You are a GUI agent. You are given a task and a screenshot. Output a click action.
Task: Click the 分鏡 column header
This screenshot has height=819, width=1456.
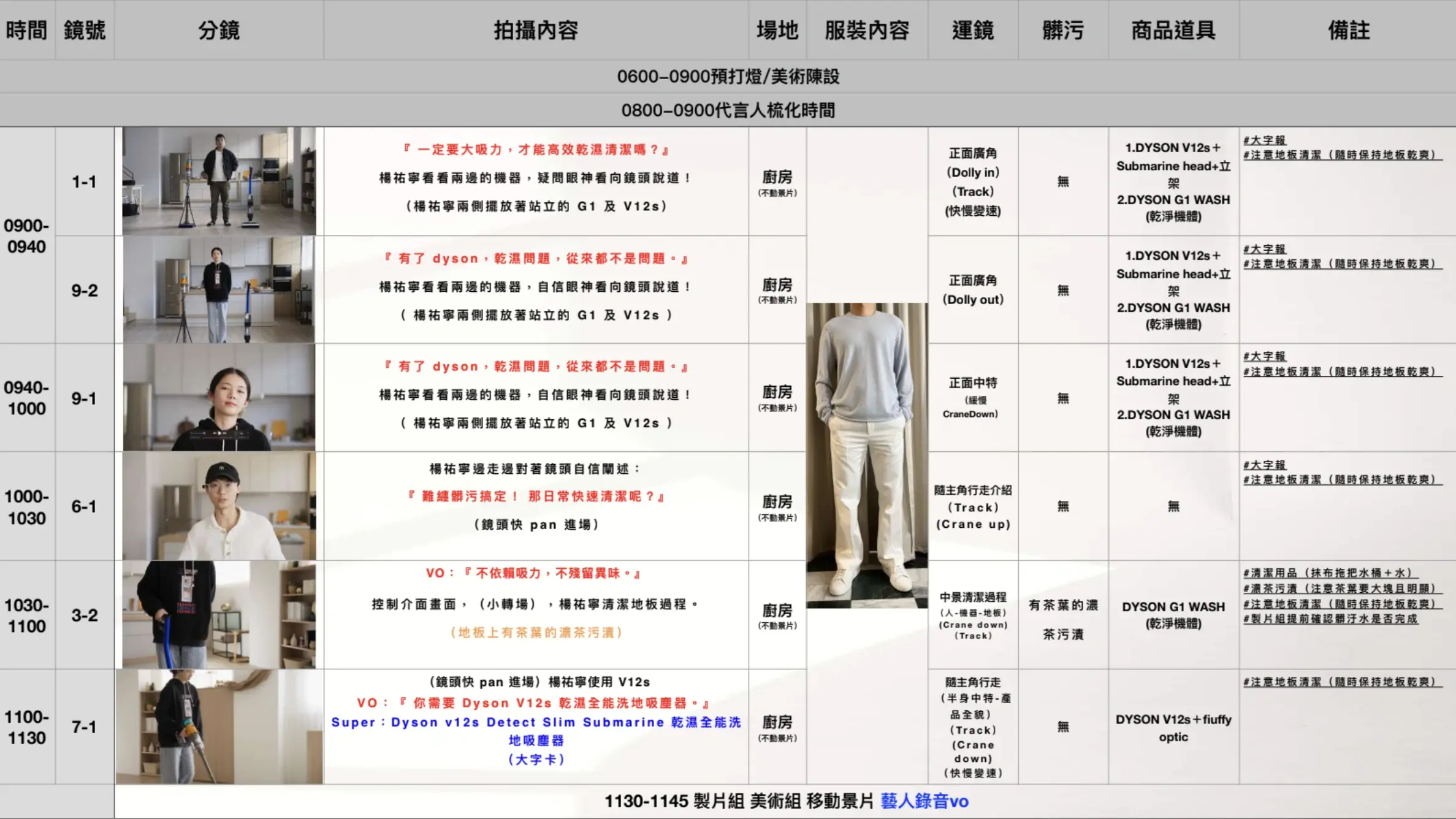click(219, 30)
